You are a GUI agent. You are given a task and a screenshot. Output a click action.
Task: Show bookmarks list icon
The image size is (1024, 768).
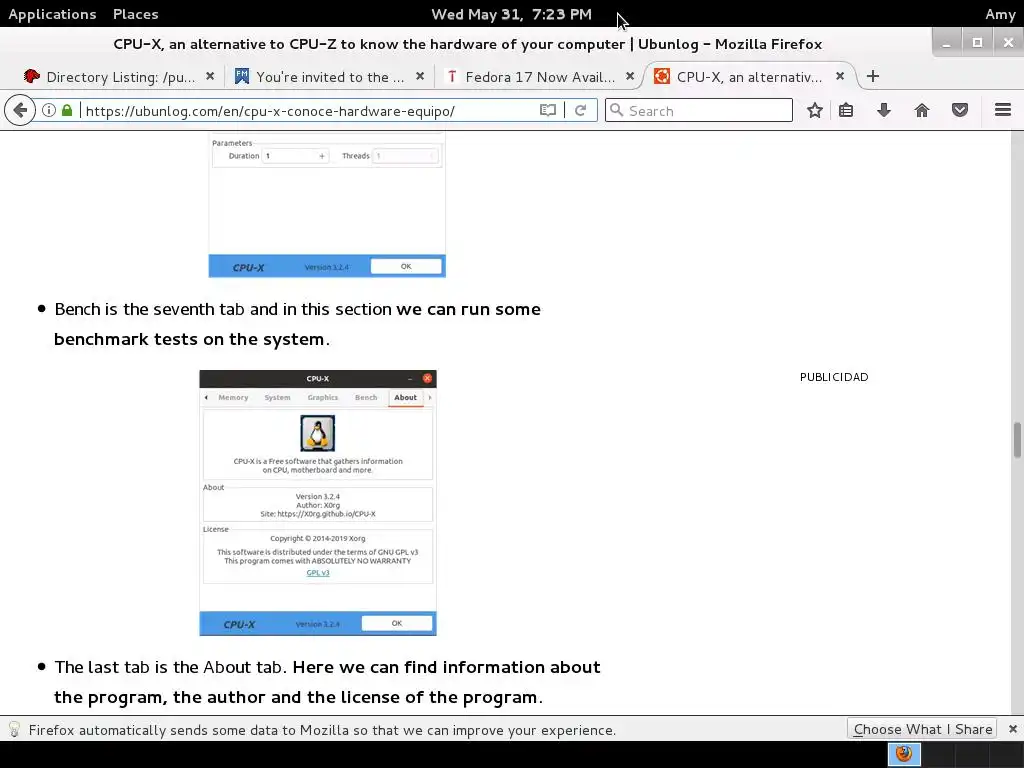pyautogui.click(x=846, y=110)
